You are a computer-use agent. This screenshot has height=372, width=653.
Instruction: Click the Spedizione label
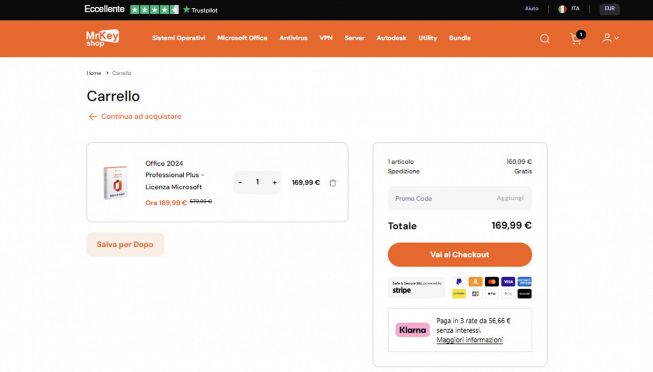click(x=404, y=171)
